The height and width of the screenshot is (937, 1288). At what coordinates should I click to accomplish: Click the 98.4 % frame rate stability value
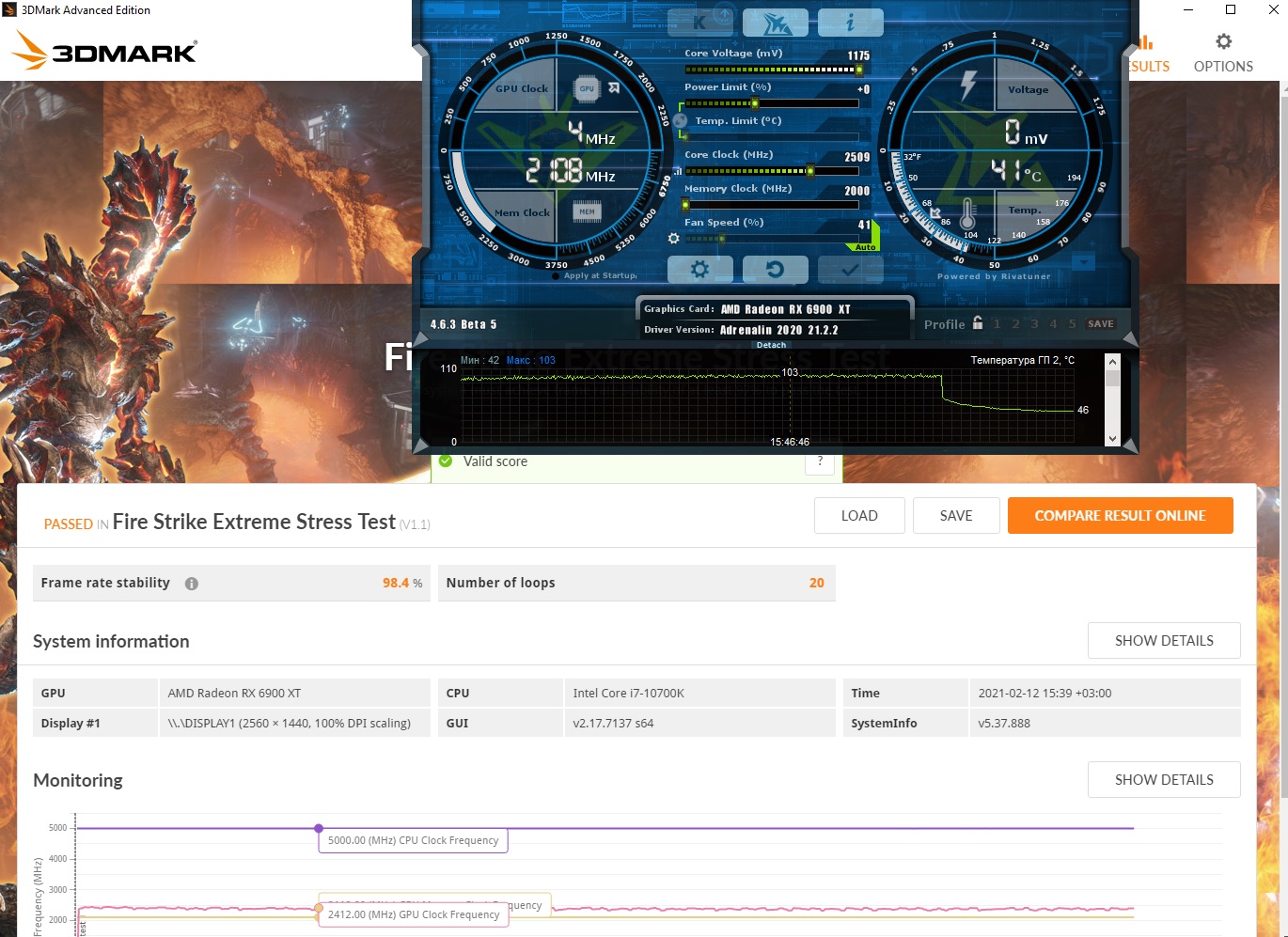[402, 583]
